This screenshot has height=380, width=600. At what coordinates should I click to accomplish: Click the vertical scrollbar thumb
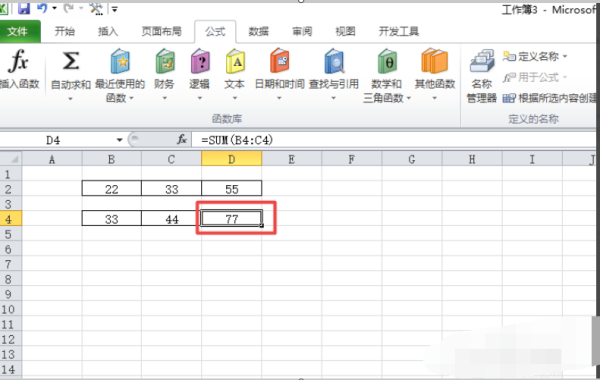coord(596,340)
